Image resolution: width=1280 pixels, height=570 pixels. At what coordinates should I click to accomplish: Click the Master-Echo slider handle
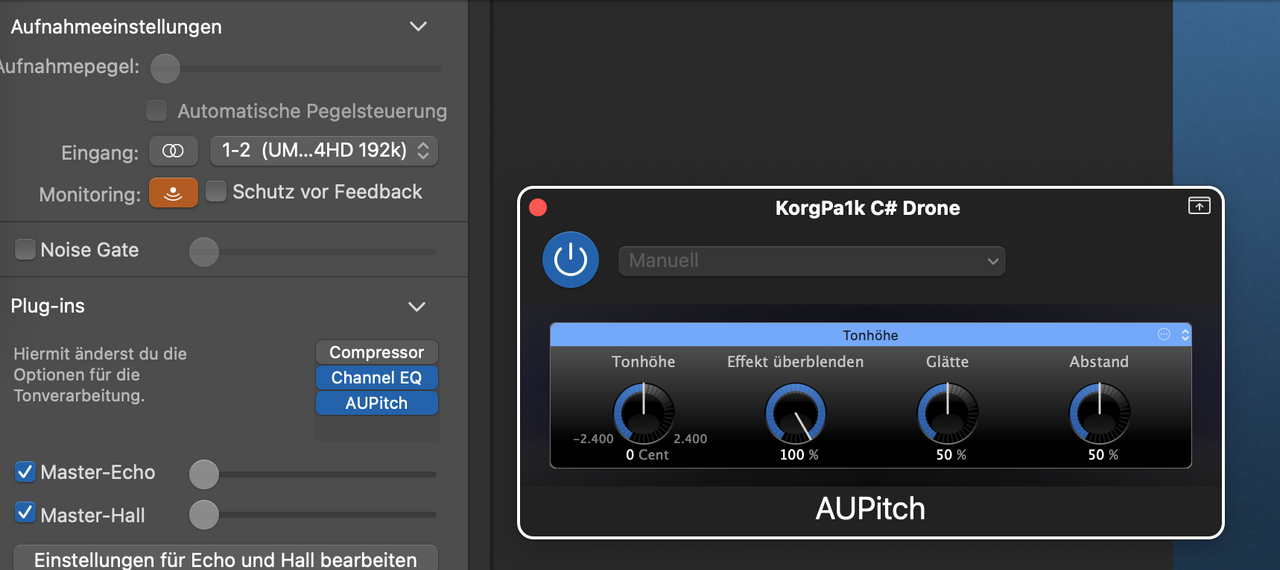[204, 473]
